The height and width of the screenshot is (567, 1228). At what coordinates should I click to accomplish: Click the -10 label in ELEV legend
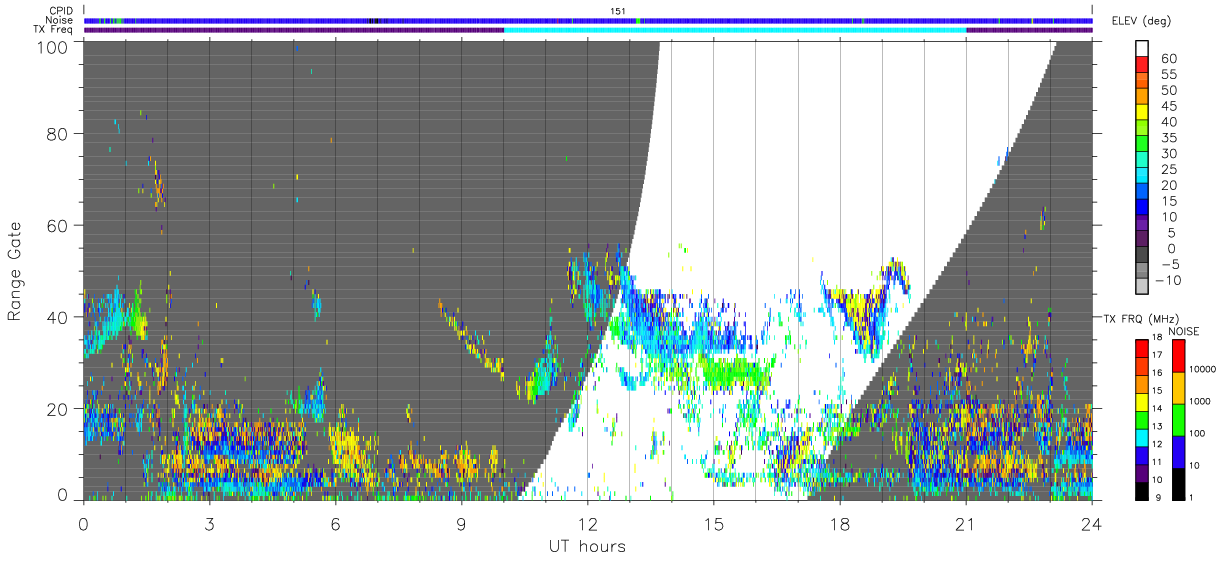(1170, 280)
